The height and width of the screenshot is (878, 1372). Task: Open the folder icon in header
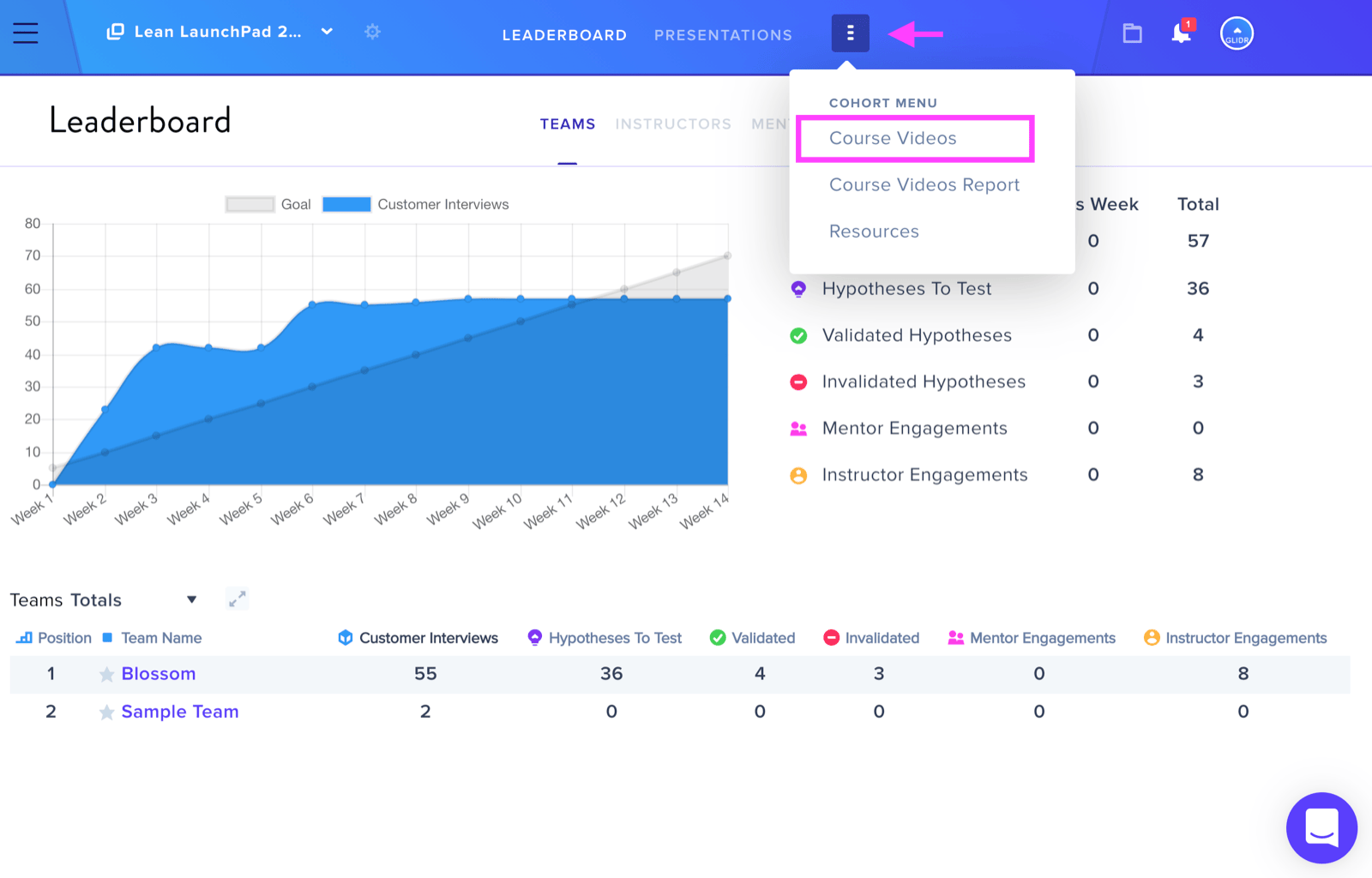[x=1132, y=33]
